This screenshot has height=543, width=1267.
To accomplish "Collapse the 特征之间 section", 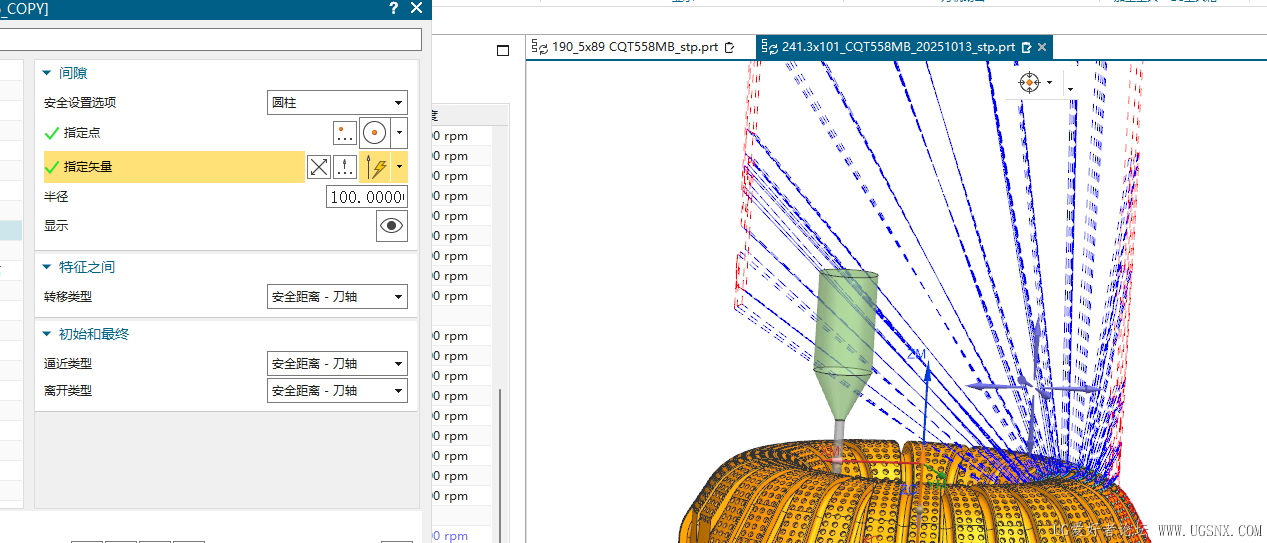I will point(47,267).
